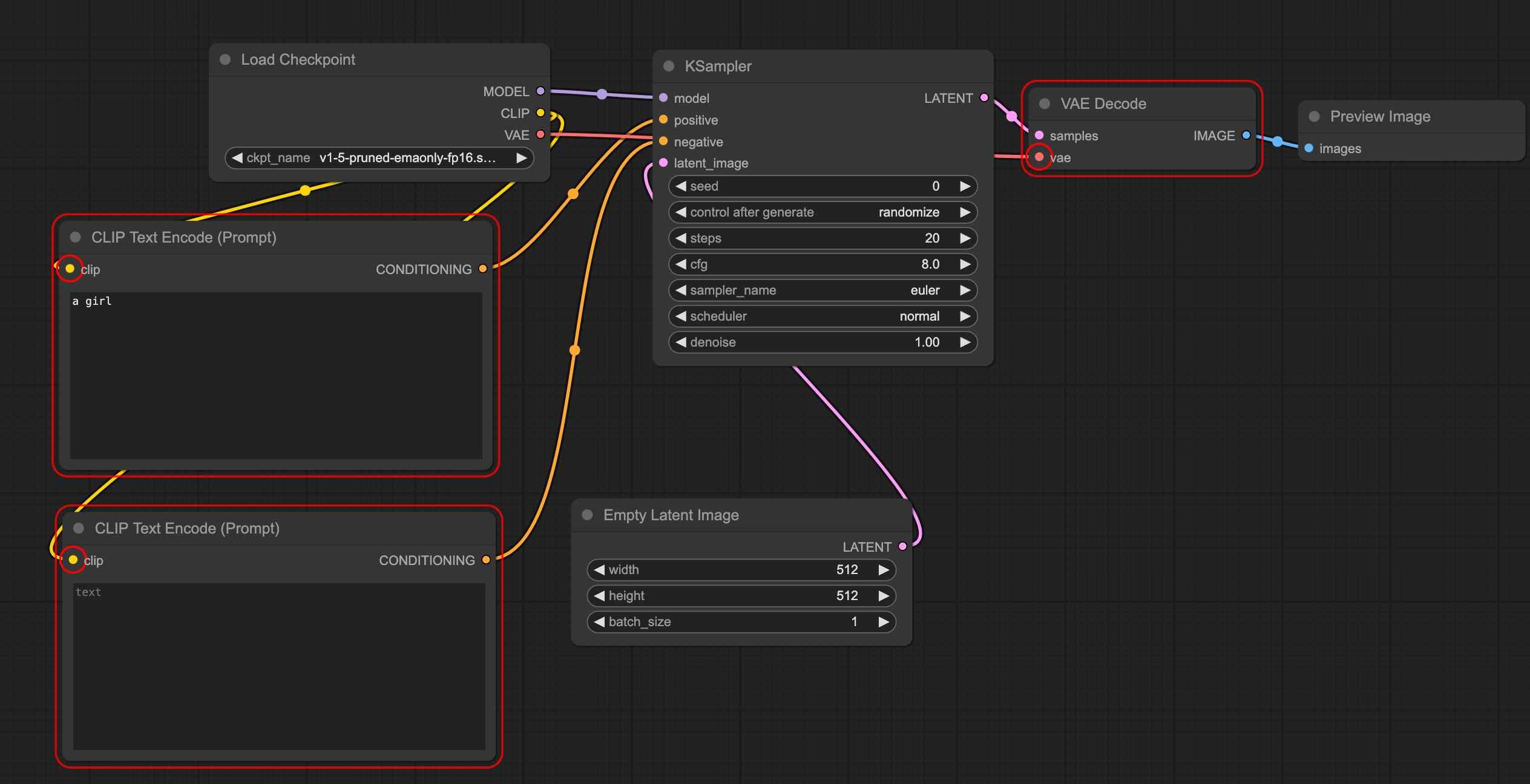Increase seed with its right arrow
Screen dimensions: 1530x784
tap(965, 186)
